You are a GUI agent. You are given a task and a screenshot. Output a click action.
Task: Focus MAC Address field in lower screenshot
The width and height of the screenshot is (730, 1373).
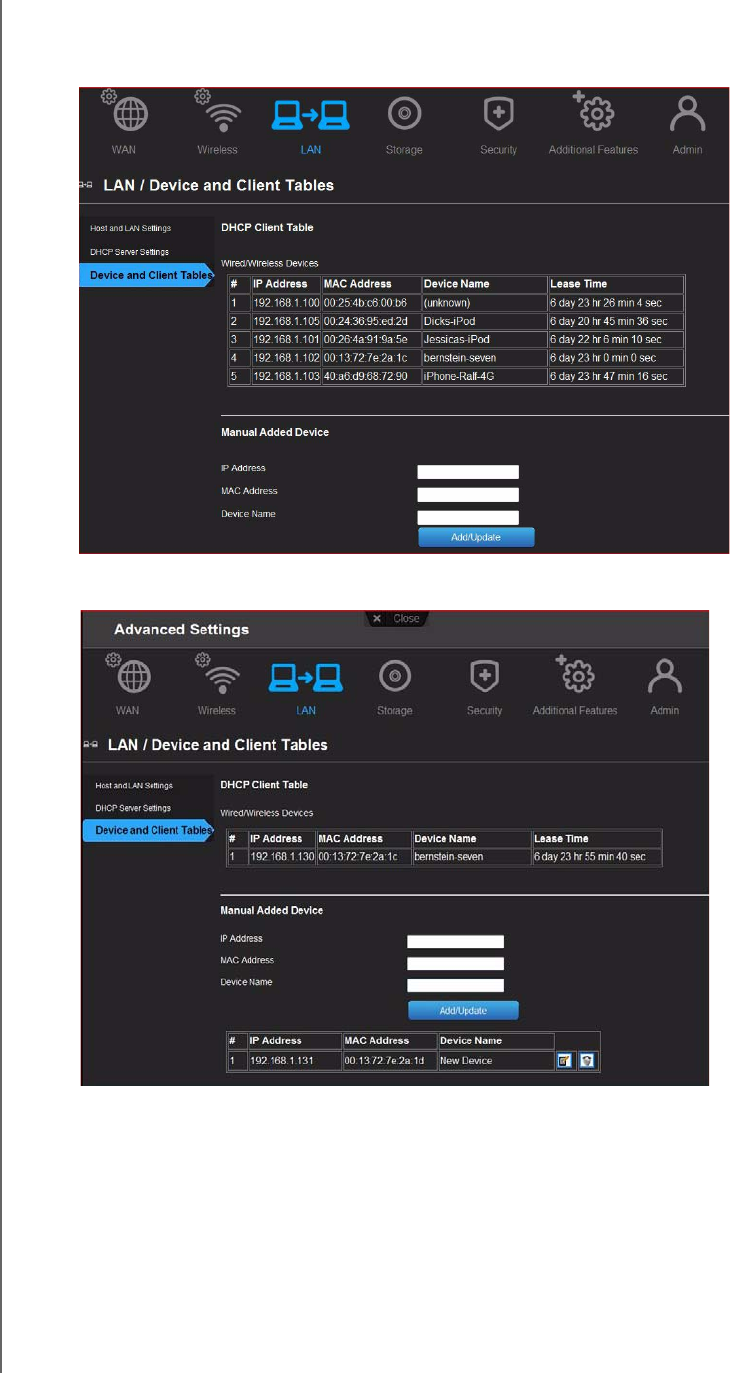[x=455, y=964]
